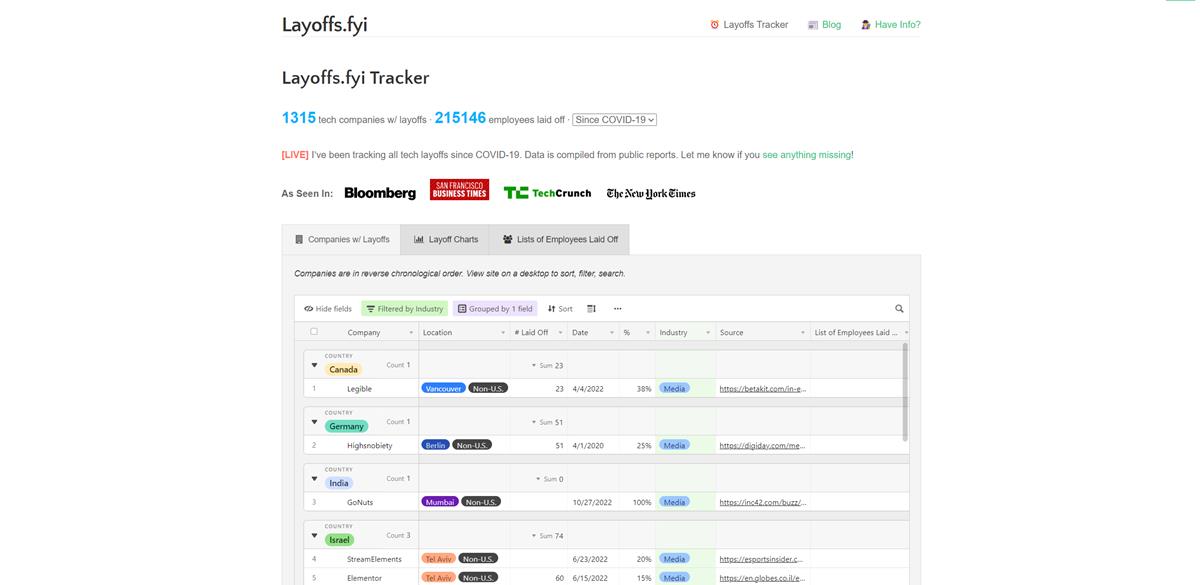Switch to the Companies w/ Layoffs tab
The image size is (1200, 585).
341,240
